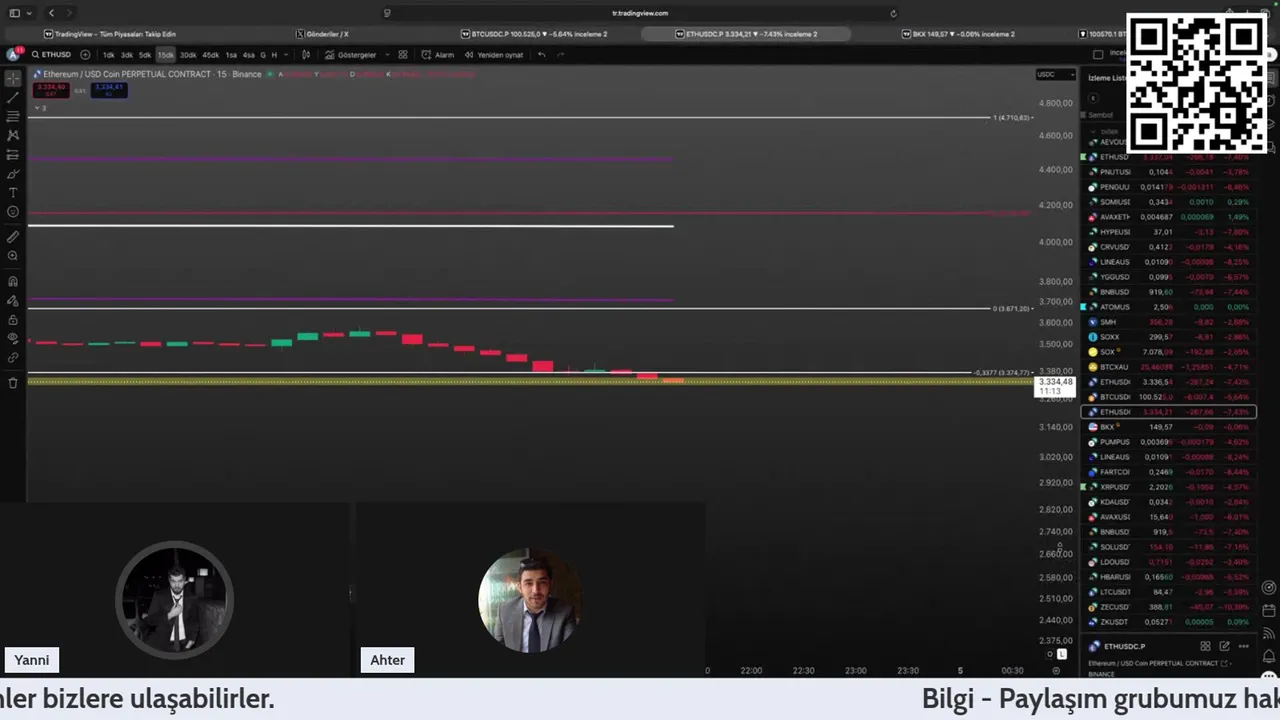This screenshot has width=1280, height=720.
Task: Open the user profile avatar menu
Action: pos(14,54)
